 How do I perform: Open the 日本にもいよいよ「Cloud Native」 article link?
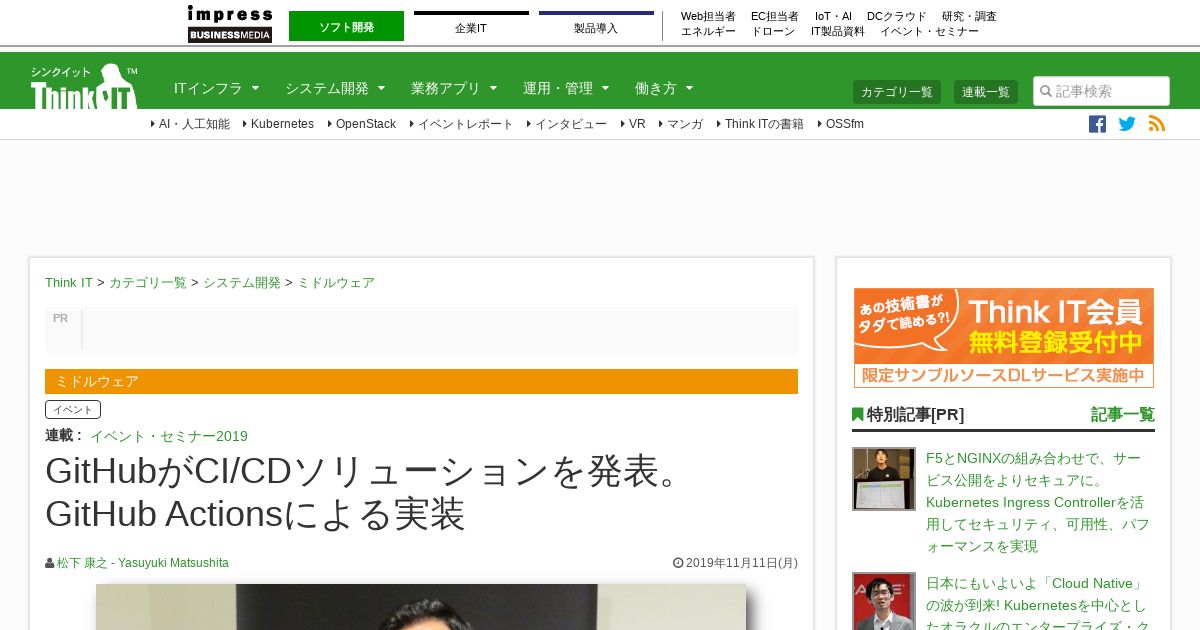point(1038,601)
